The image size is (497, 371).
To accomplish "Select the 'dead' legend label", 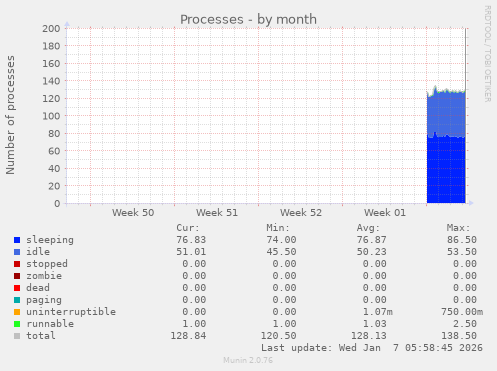I will (x=38, y=288).
